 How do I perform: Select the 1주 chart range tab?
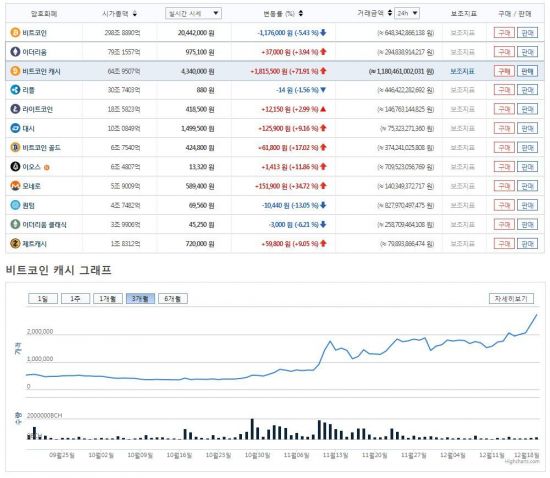click(75, 299)
